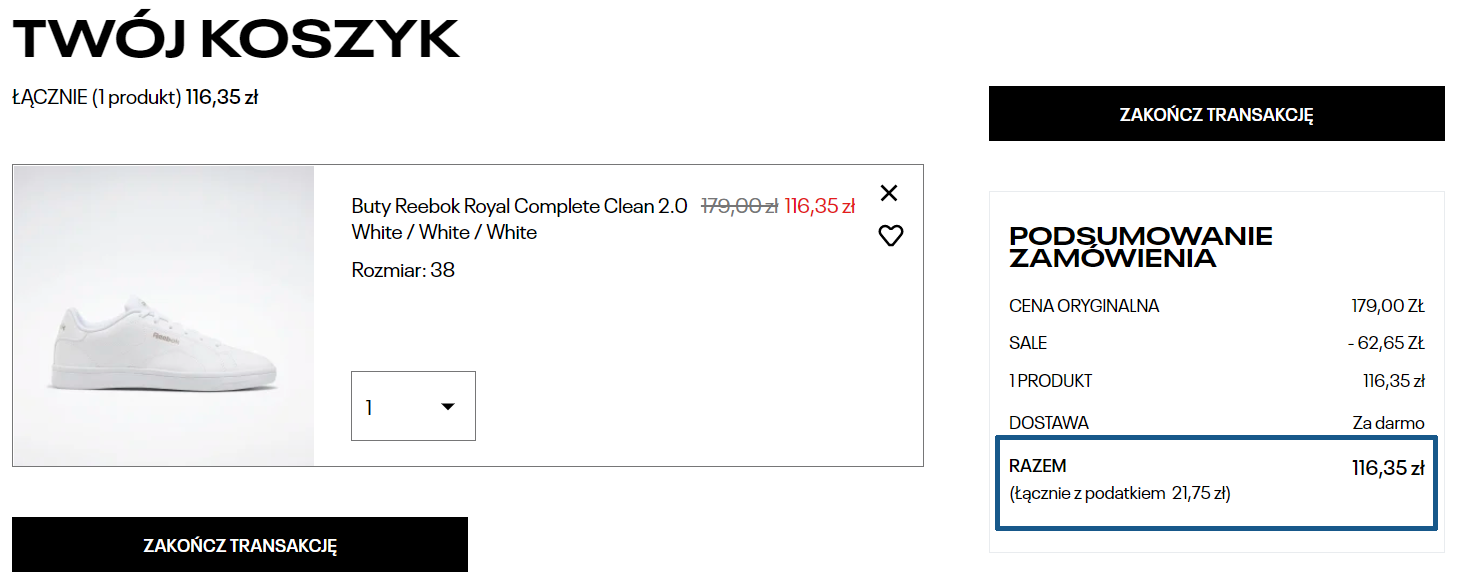This screenshot has width=1461, height=581.
Task: Add product to wishlist with heart icon
Action: click(890, 236)
